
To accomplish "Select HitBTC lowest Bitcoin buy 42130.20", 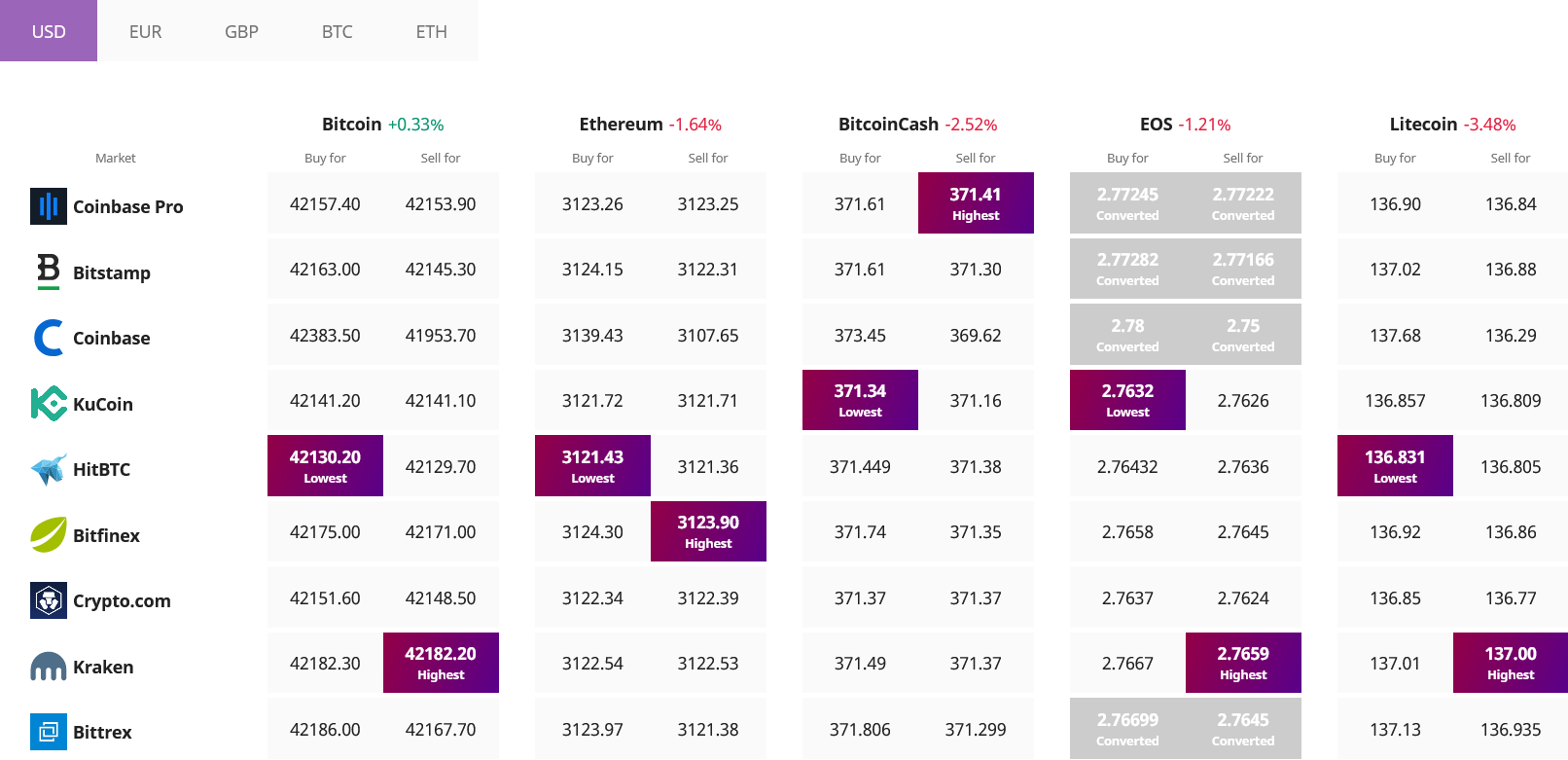I will tap(325, 466).
